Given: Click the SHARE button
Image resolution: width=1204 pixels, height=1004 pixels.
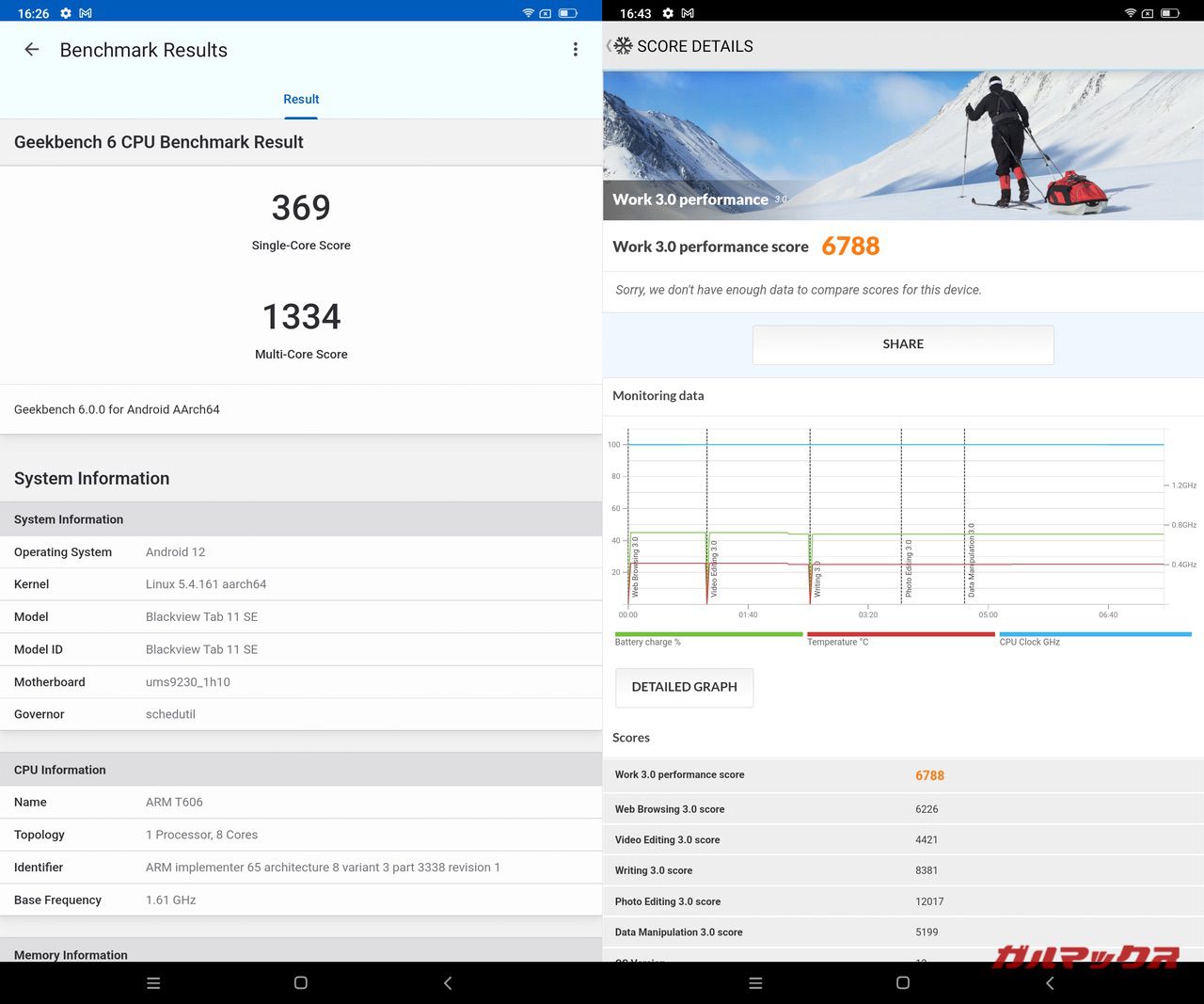Looking at the screenshot, I should [903, 344].
